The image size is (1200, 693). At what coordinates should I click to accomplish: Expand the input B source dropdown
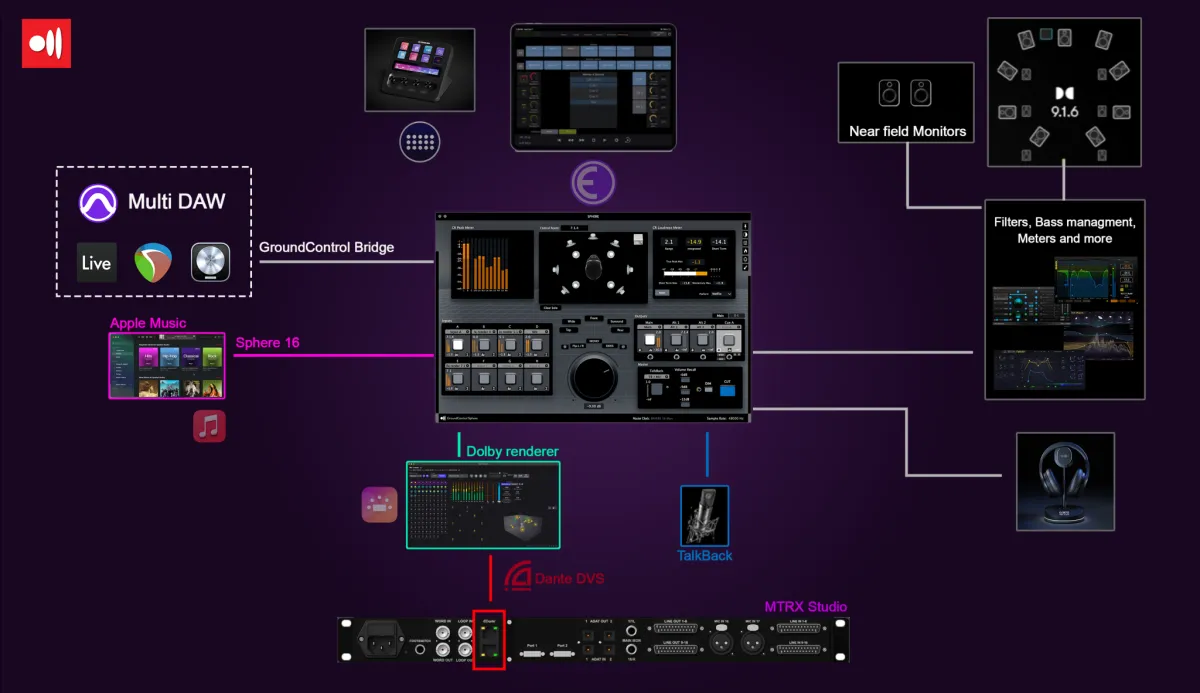483,330
